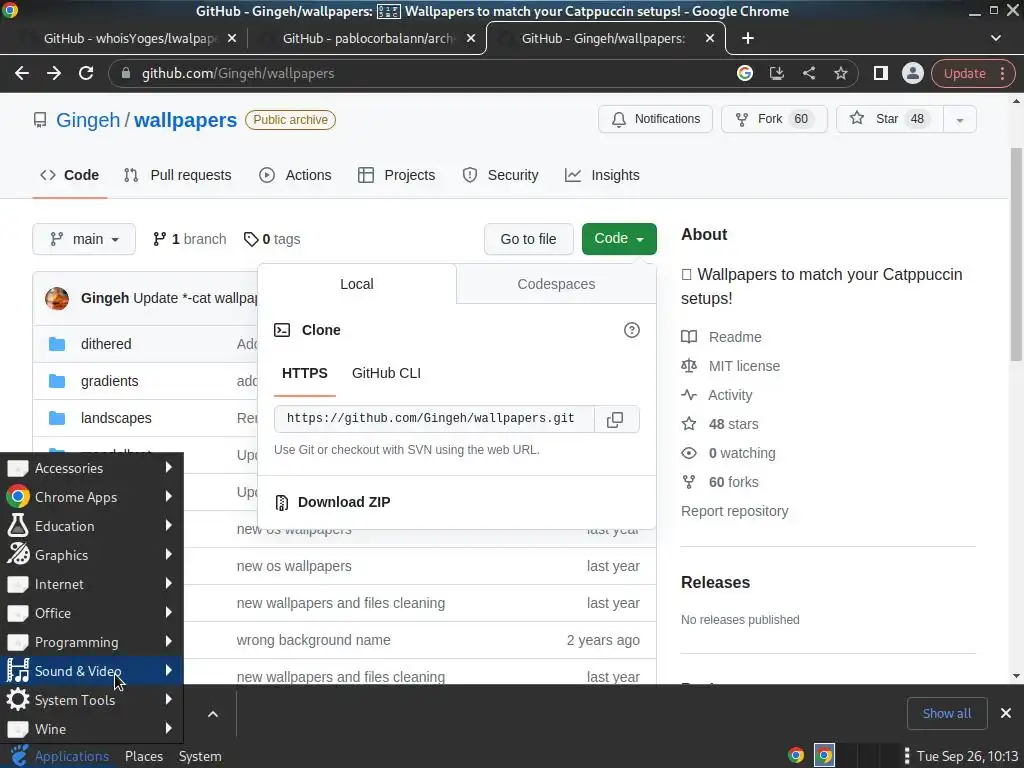Click the install/download page icon in address bar
Viewport: 1024px width, 768px height.
click(x=776, y=73)
